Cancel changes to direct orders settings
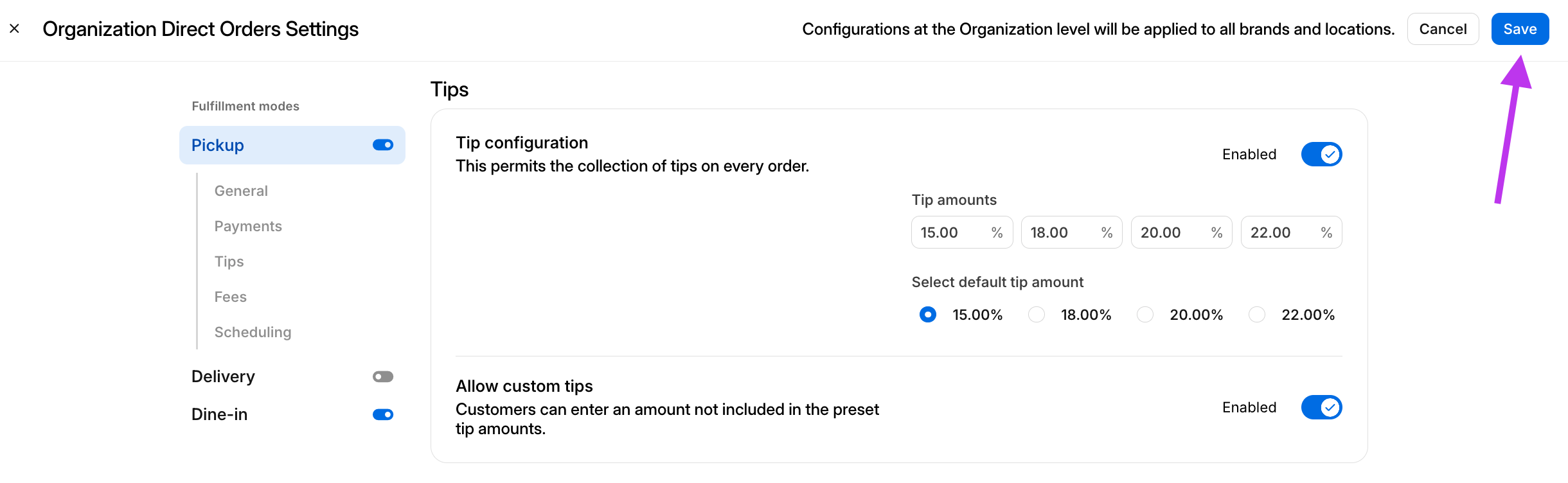 tap(1443, 29)
